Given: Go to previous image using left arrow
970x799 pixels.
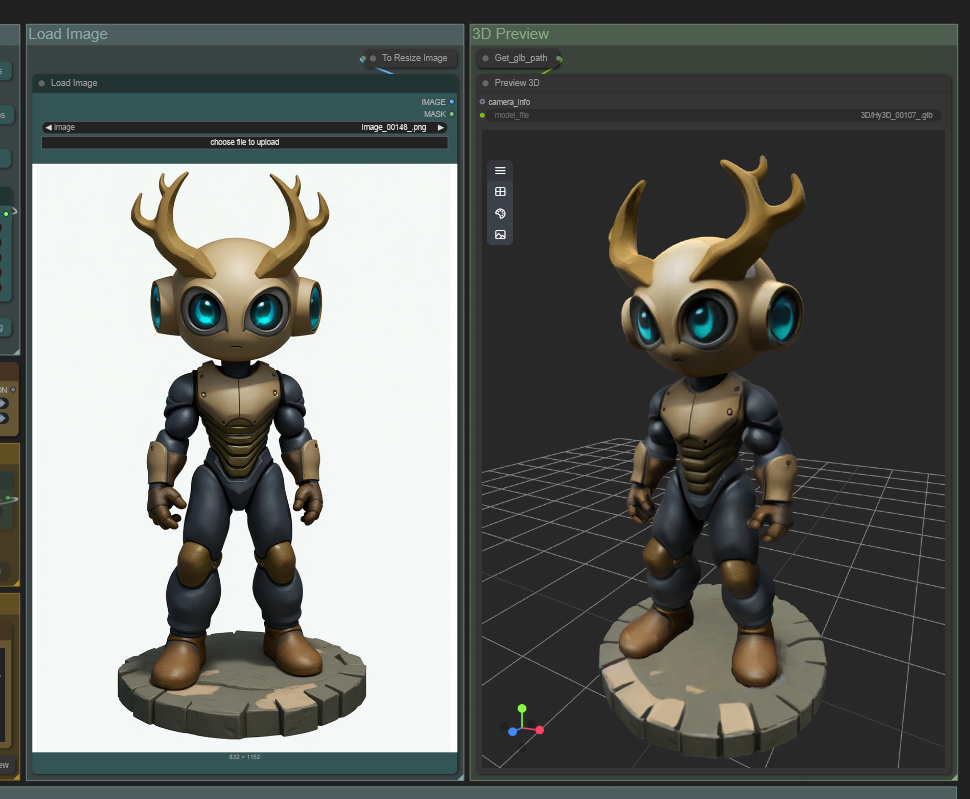Looking at the screenshot, I should 48,128.
